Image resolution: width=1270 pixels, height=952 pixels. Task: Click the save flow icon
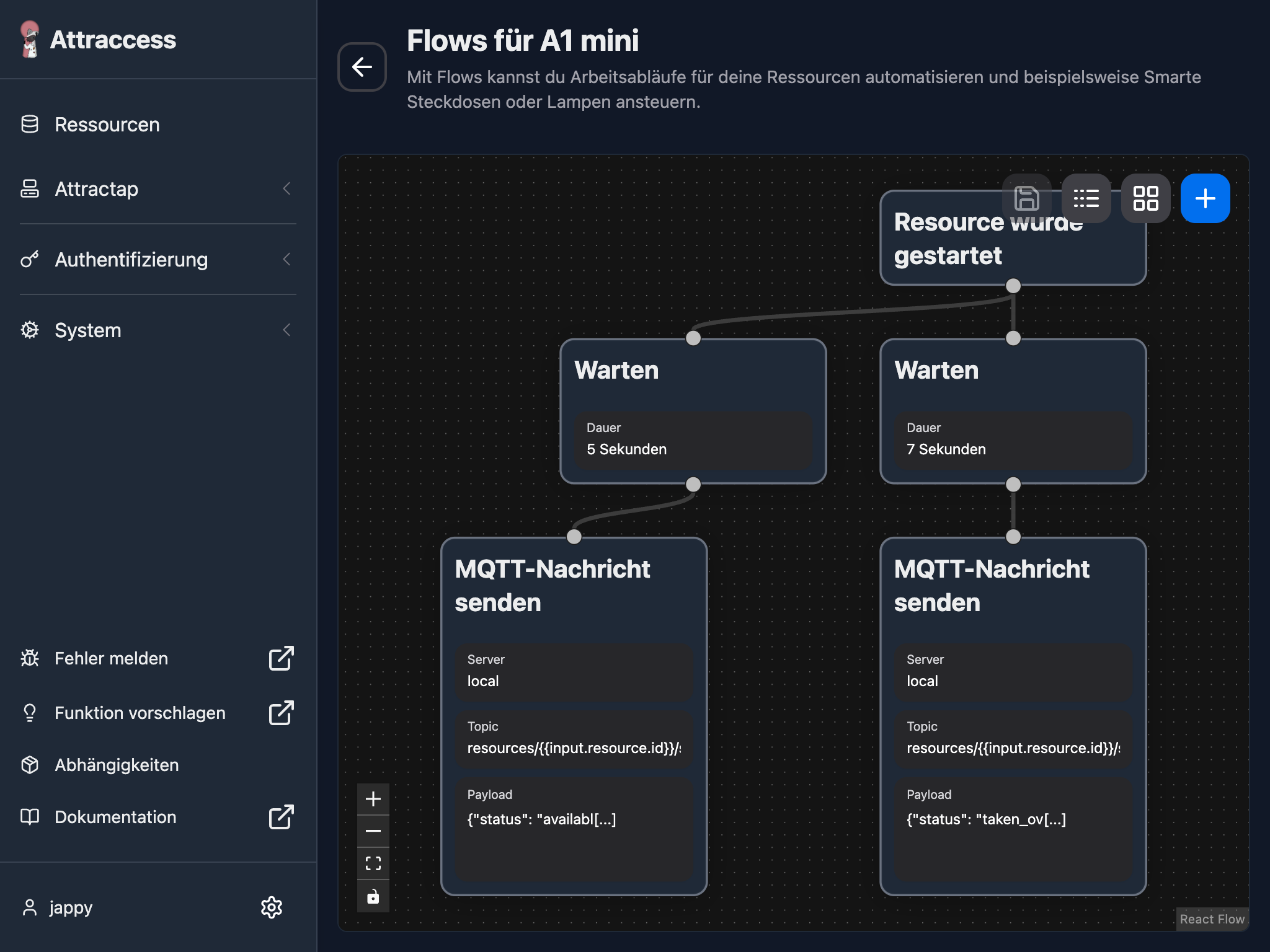pyautogui.click(x=1026, y=198)
